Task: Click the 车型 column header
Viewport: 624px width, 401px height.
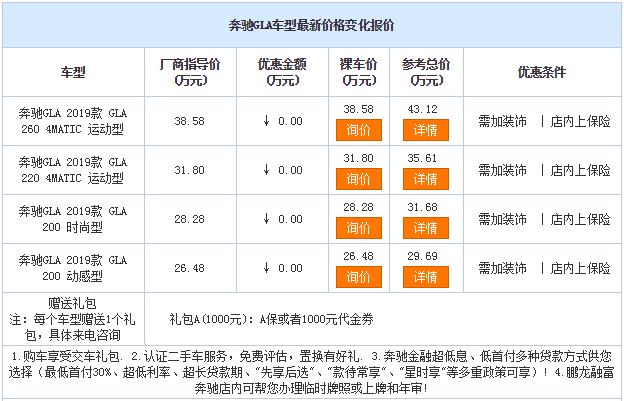Action: point(73,72)
